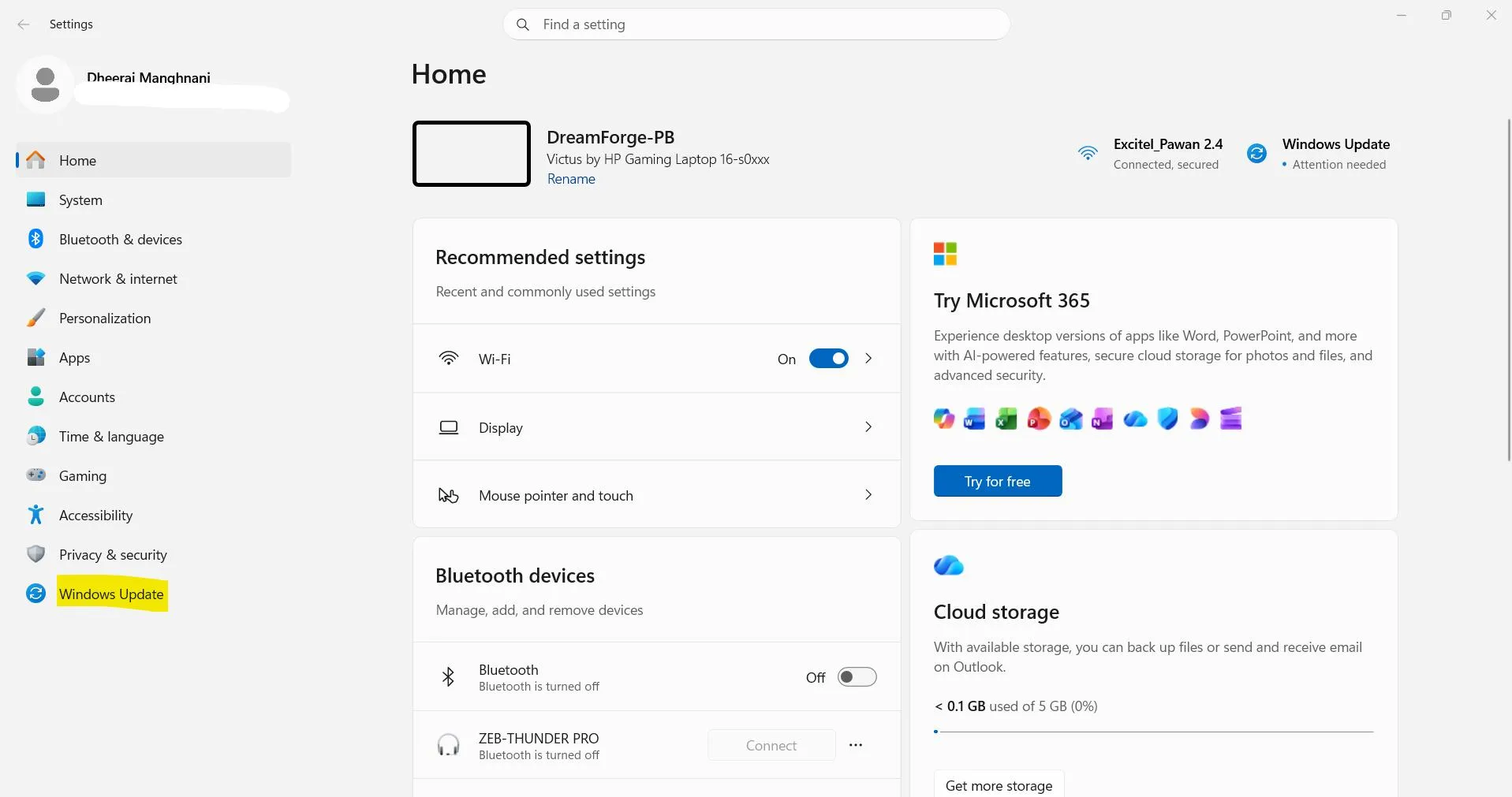Screen dimensions: 1512x797
Task: Open Accessibility settings
Action: pos(153,515)
